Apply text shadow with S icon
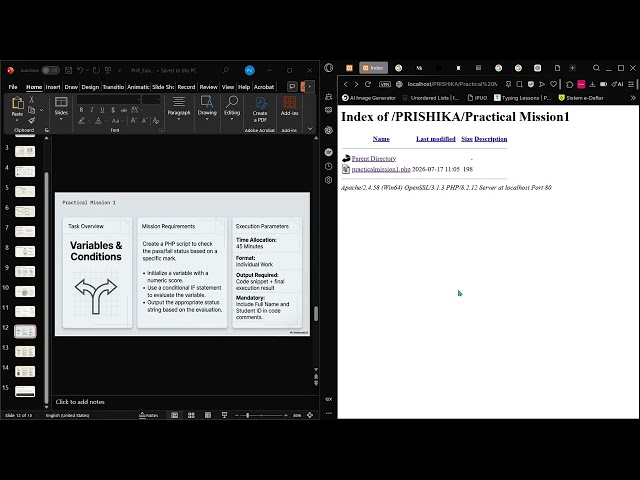Image resolution: width=640 pixels, height=480 pixels. tap(113, 110)
